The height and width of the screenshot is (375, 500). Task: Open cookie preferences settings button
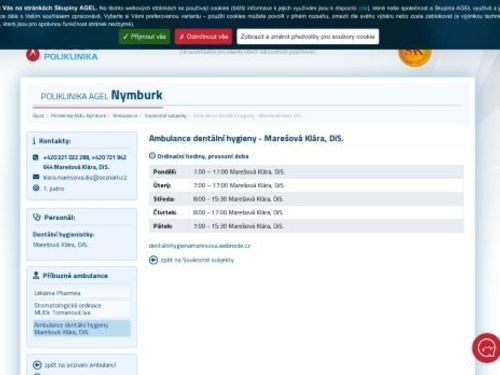[x=308, y=37]
